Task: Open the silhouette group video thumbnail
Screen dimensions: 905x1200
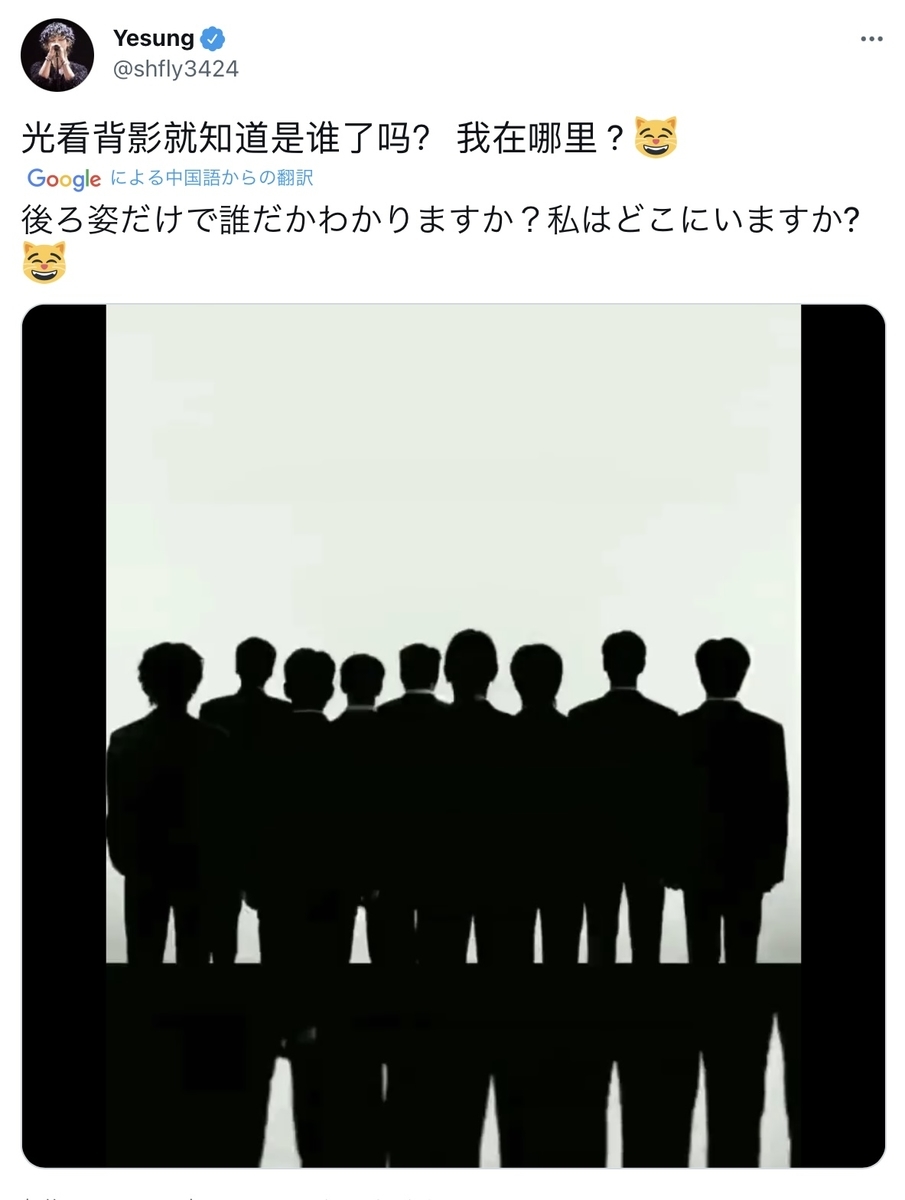Action: pos(453,735)
